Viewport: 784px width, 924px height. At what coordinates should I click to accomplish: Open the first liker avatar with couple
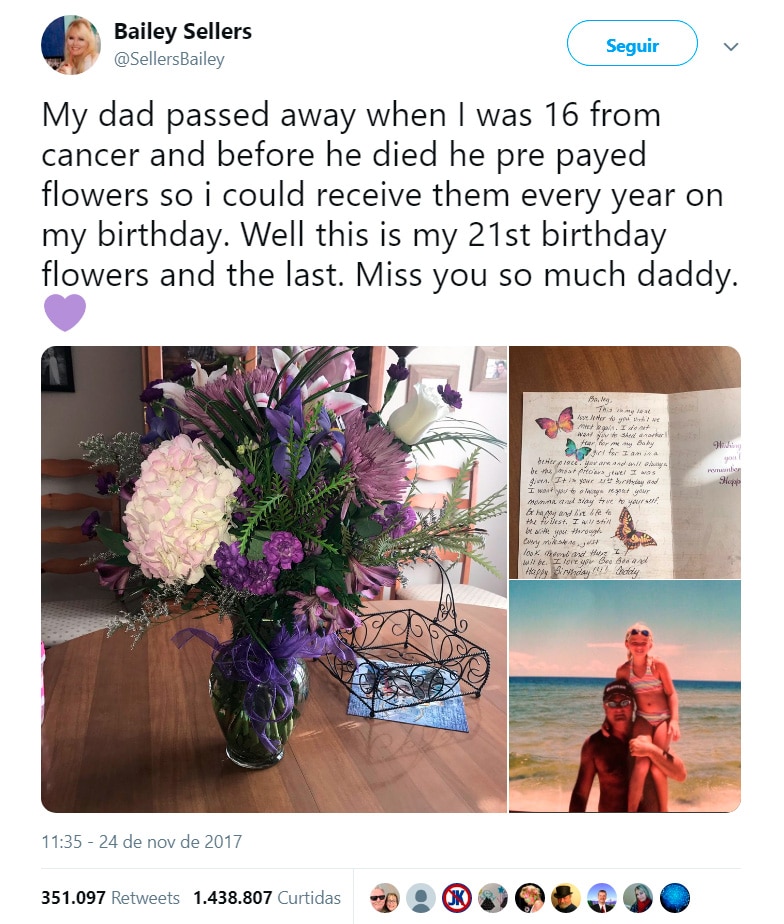click(385, 898)
